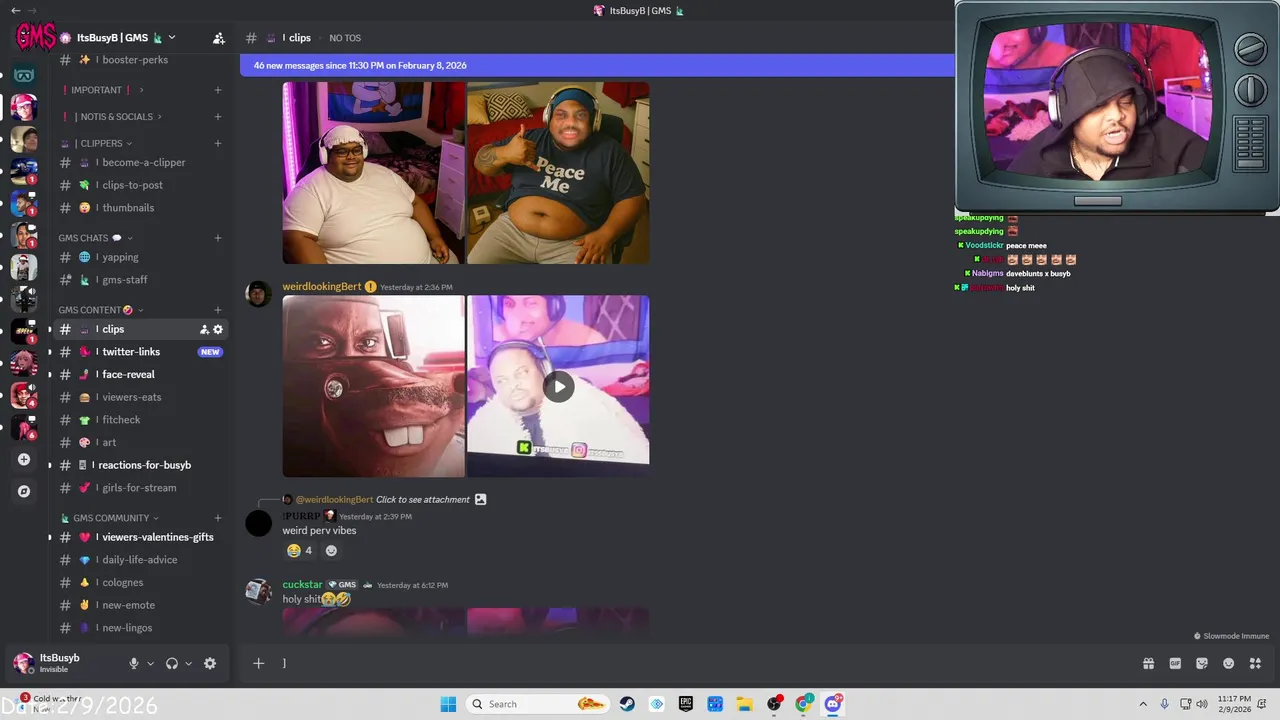Screen dimensions: 1280x720
Task: Play the video in weirdlookingBert's message
Action: tap(558, 386)
